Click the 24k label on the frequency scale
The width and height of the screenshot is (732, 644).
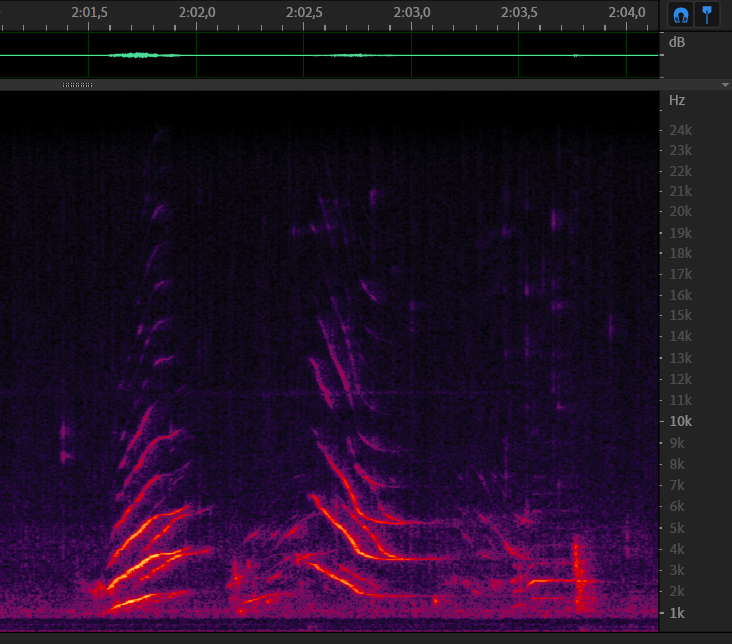click(681, 130)
